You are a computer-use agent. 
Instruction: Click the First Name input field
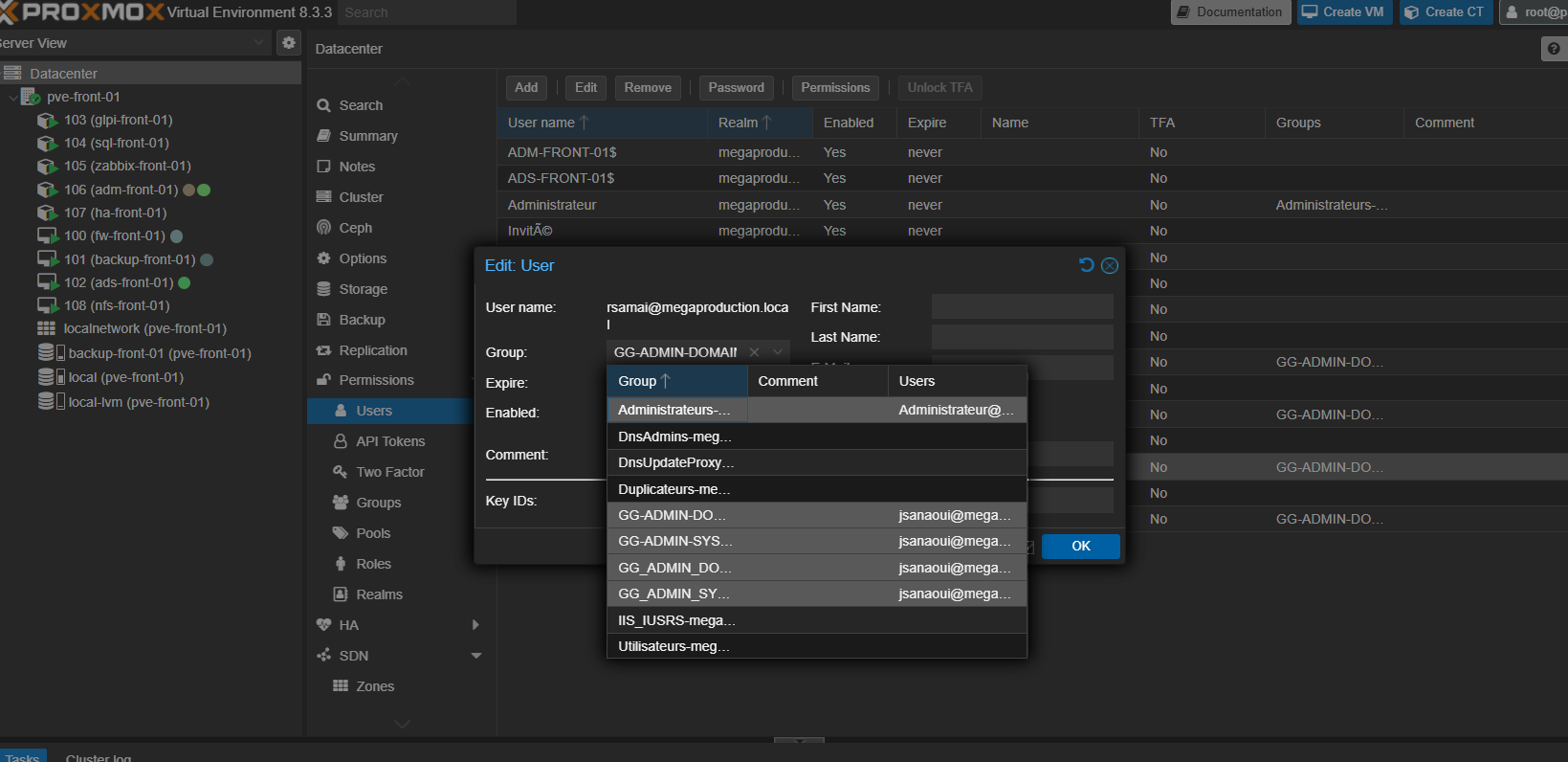(1022, 307)
